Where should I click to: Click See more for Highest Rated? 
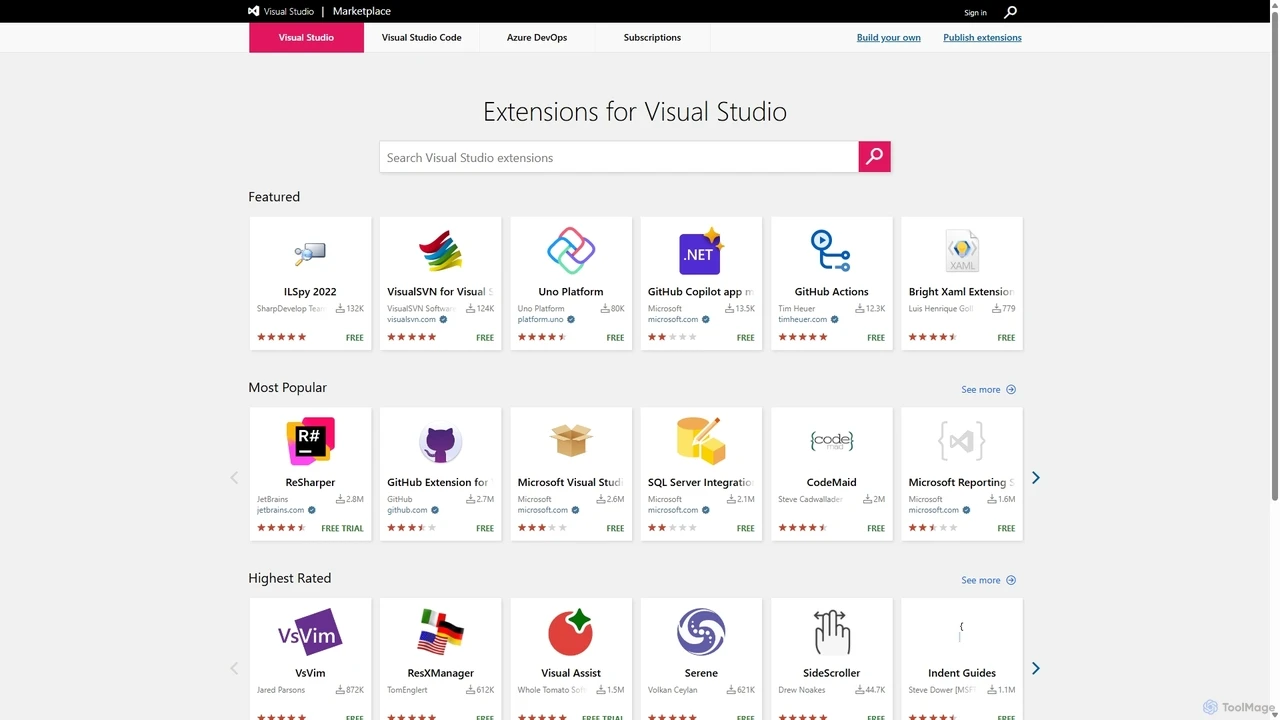tap(988, 580)
